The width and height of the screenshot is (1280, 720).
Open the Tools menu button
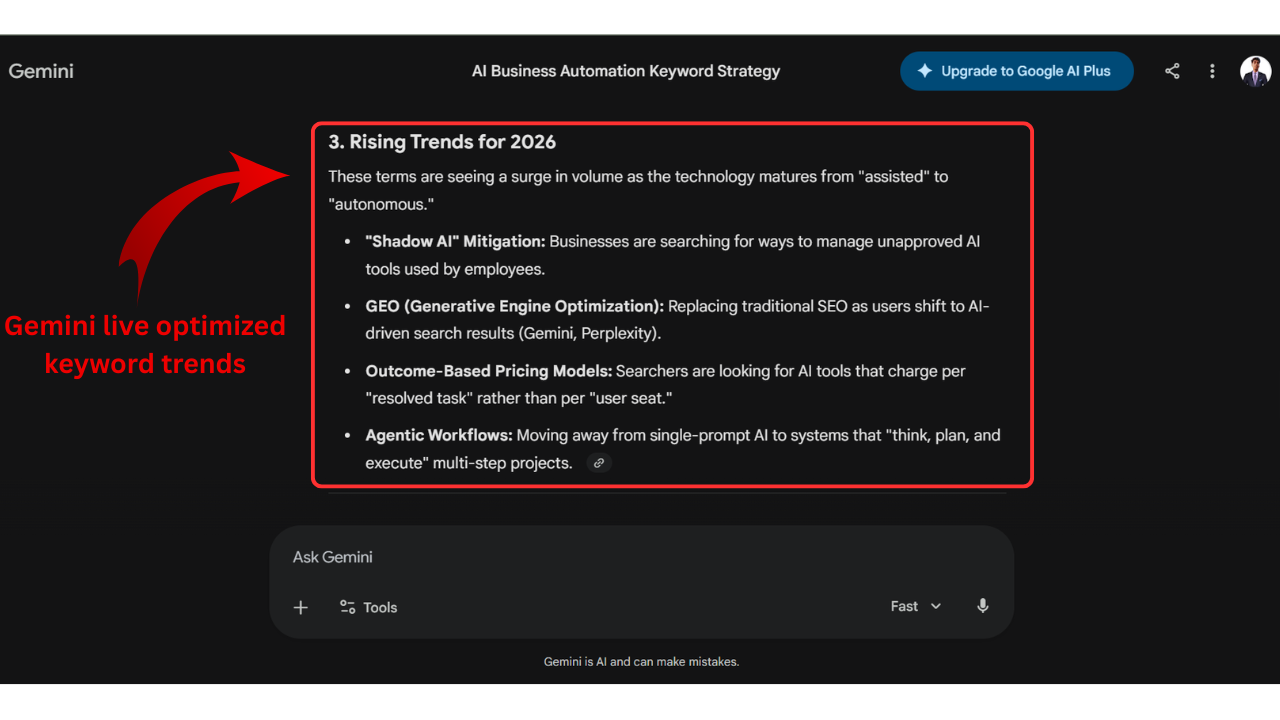(368, 607)
